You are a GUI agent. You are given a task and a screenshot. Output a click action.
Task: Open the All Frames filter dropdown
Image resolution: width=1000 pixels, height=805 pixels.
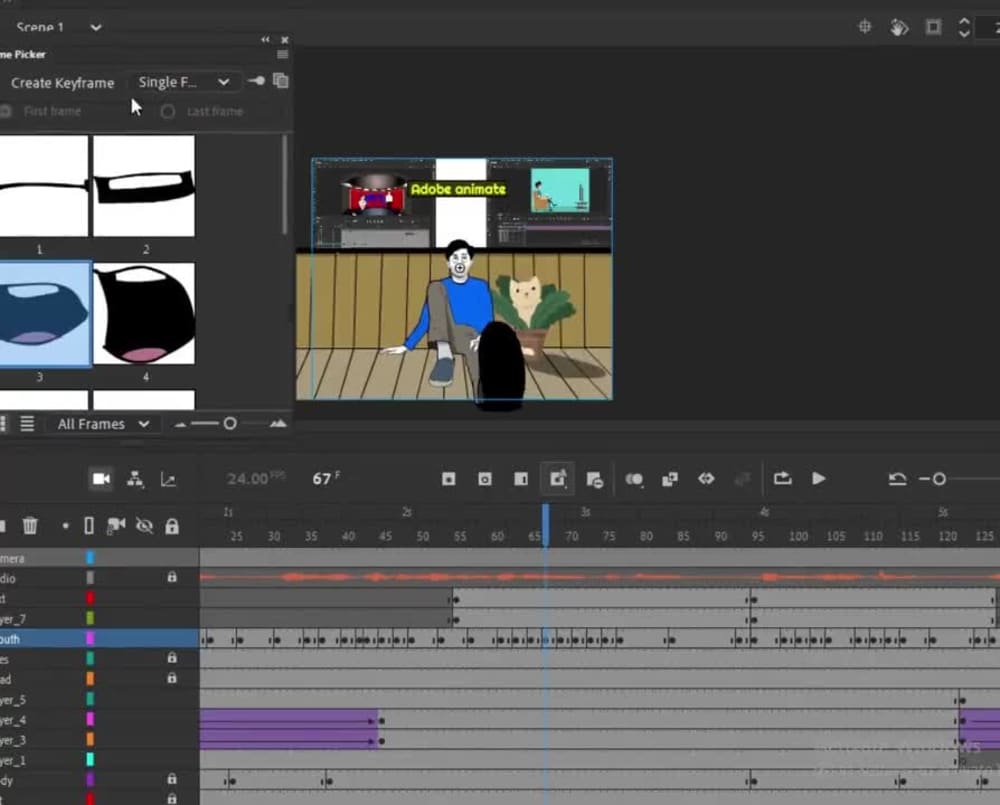tap(103, 424)
